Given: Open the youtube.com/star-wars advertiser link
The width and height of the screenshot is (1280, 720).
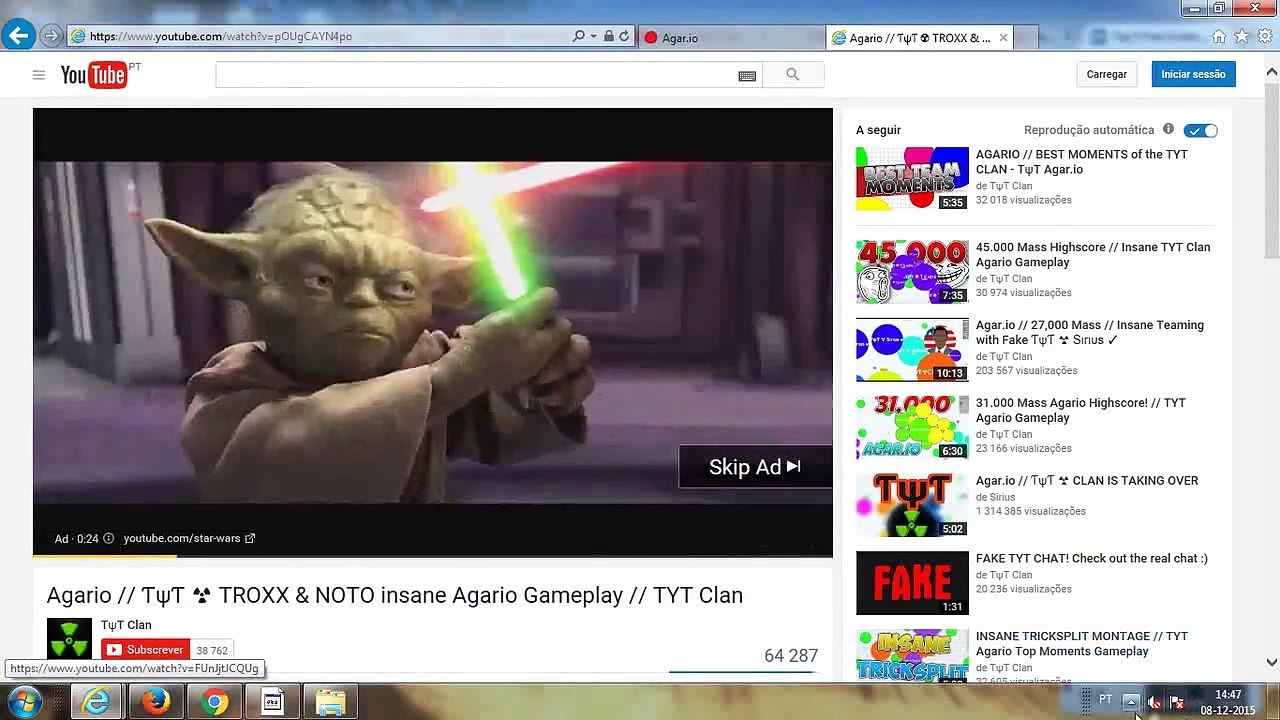Looking at the screenshot, I should point(189,538).
